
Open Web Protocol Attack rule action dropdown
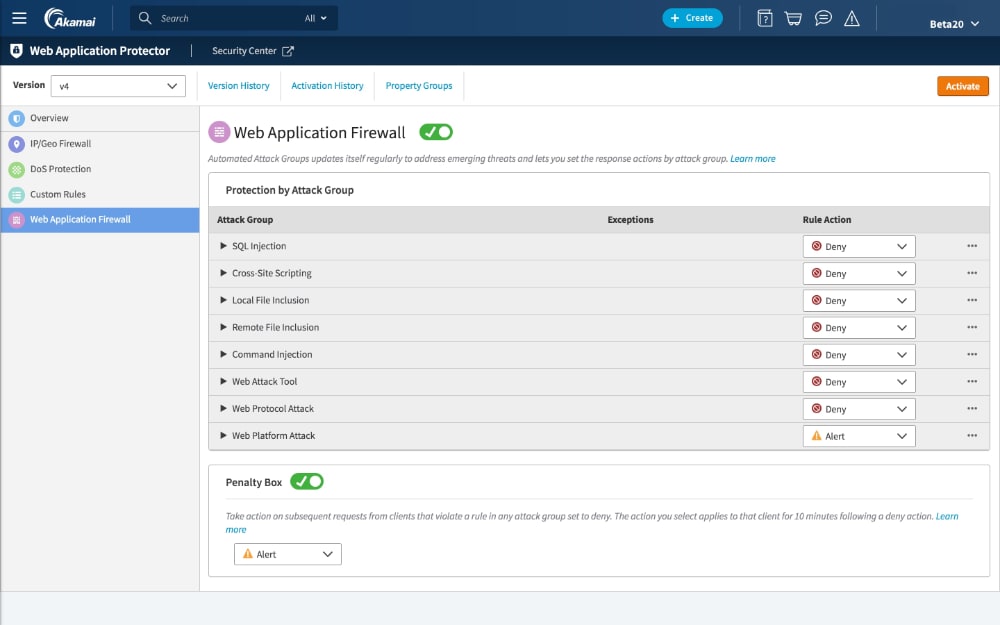click(x=858, y=409)
